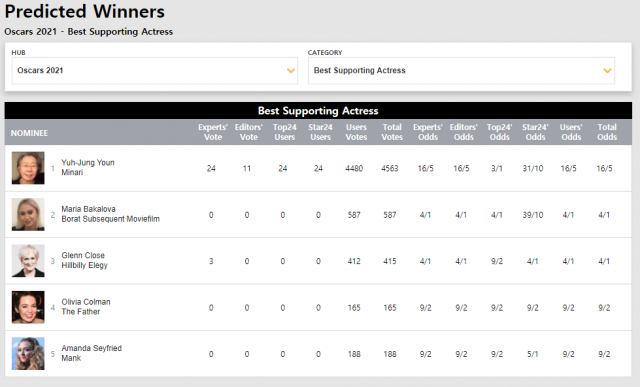Click the film title Borat Subsequent Moviefilm
Image resolution: width=640 pixels, height=387 pixels.
[x=110, y=219]
